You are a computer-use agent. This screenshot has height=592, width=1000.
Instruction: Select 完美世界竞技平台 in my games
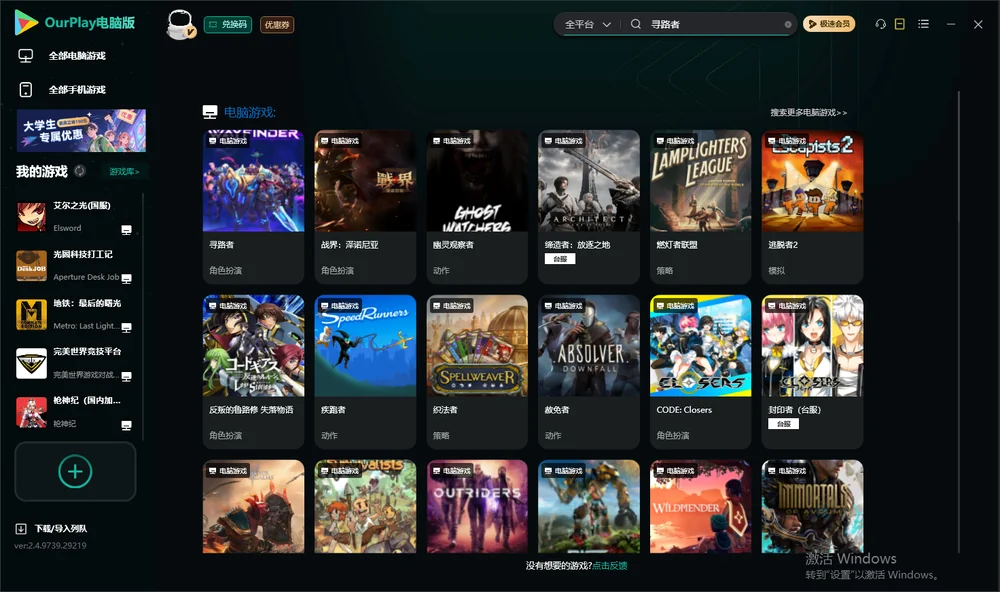click(75, 363)
